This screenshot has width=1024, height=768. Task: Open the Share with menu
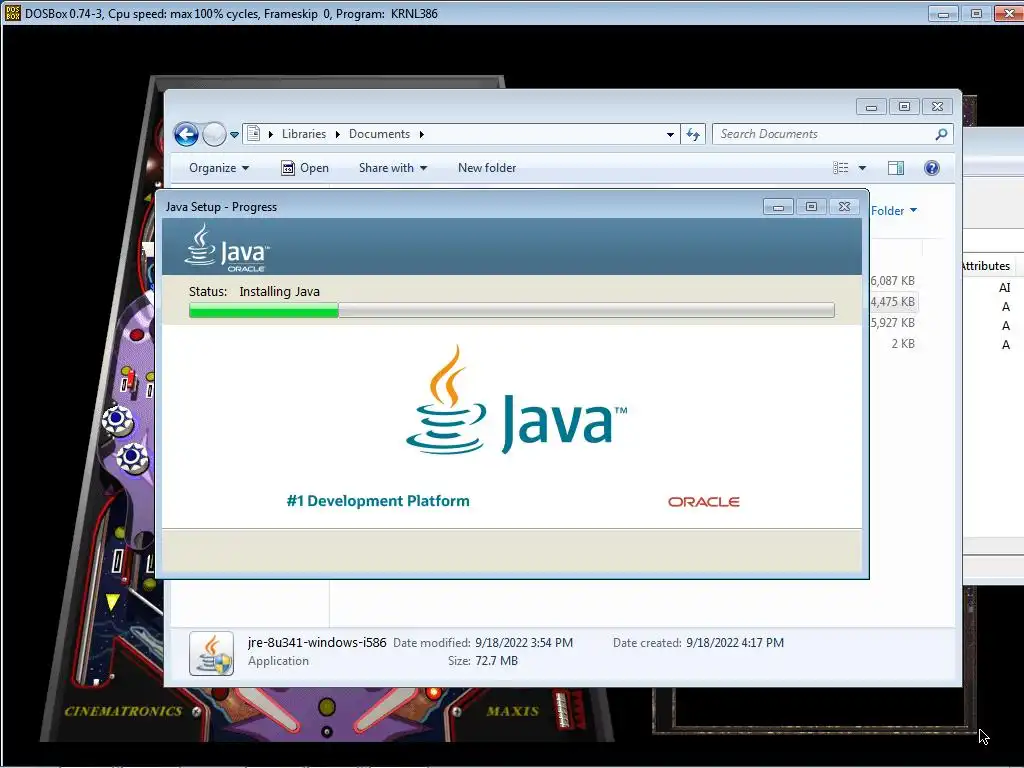[x=392, y=168]
